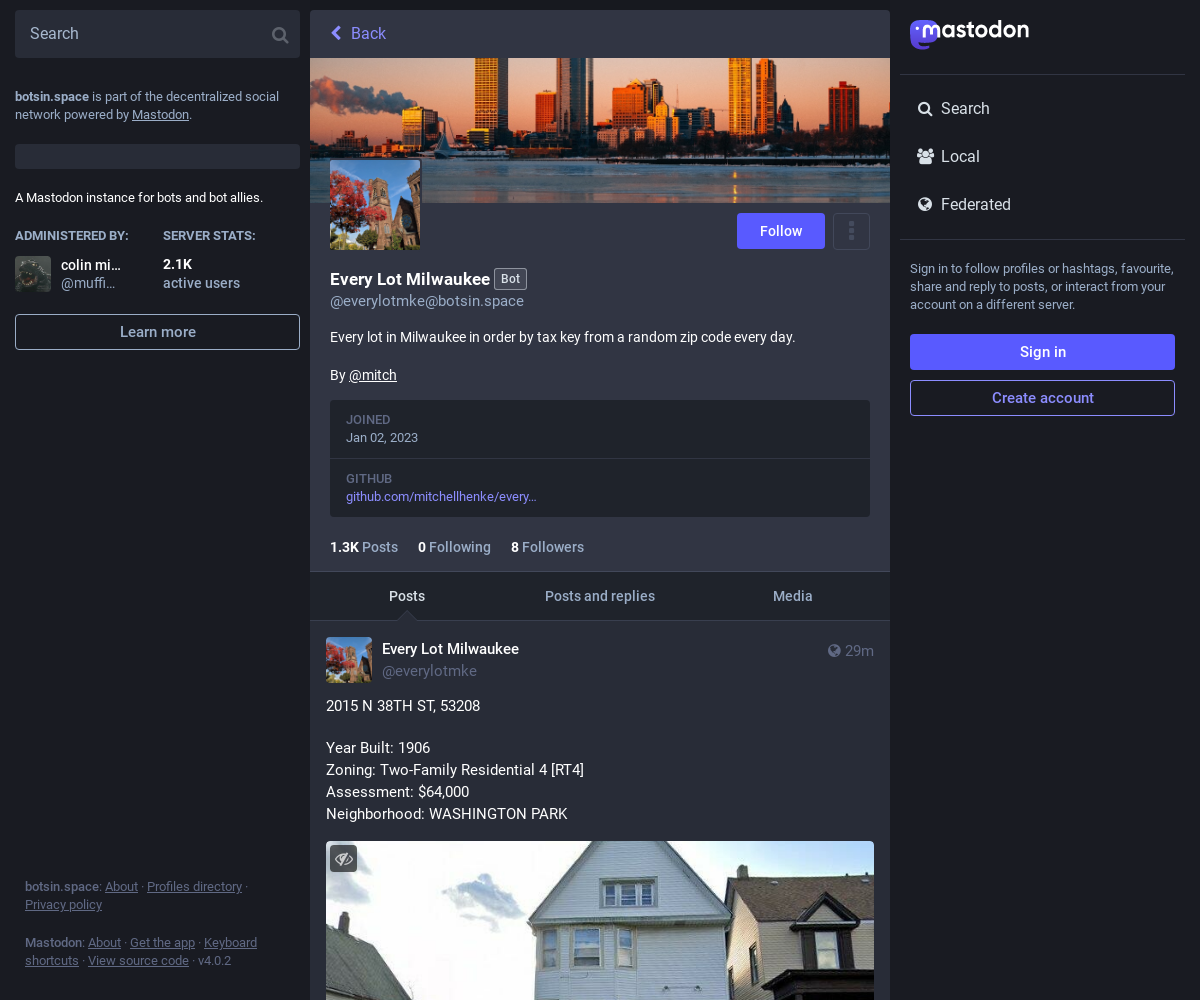
Task: Click the Local timeline people icon
Action: click(x=925, y=157)
